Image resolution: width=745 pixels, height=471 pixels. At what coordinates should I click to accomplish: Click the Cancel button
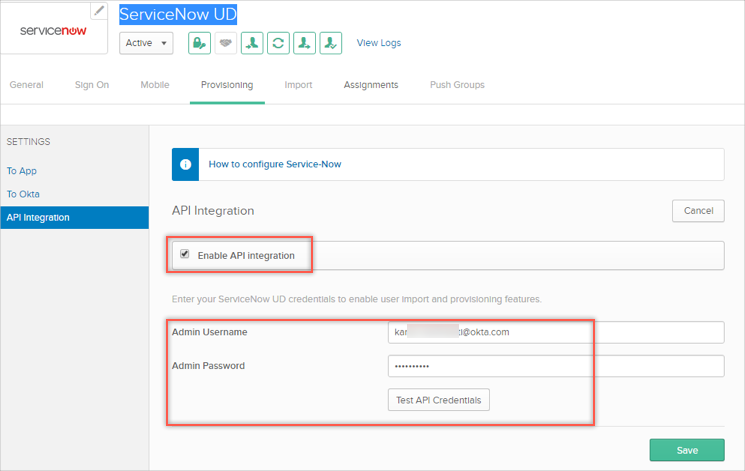pyautogui.click(x=698, y=211)
